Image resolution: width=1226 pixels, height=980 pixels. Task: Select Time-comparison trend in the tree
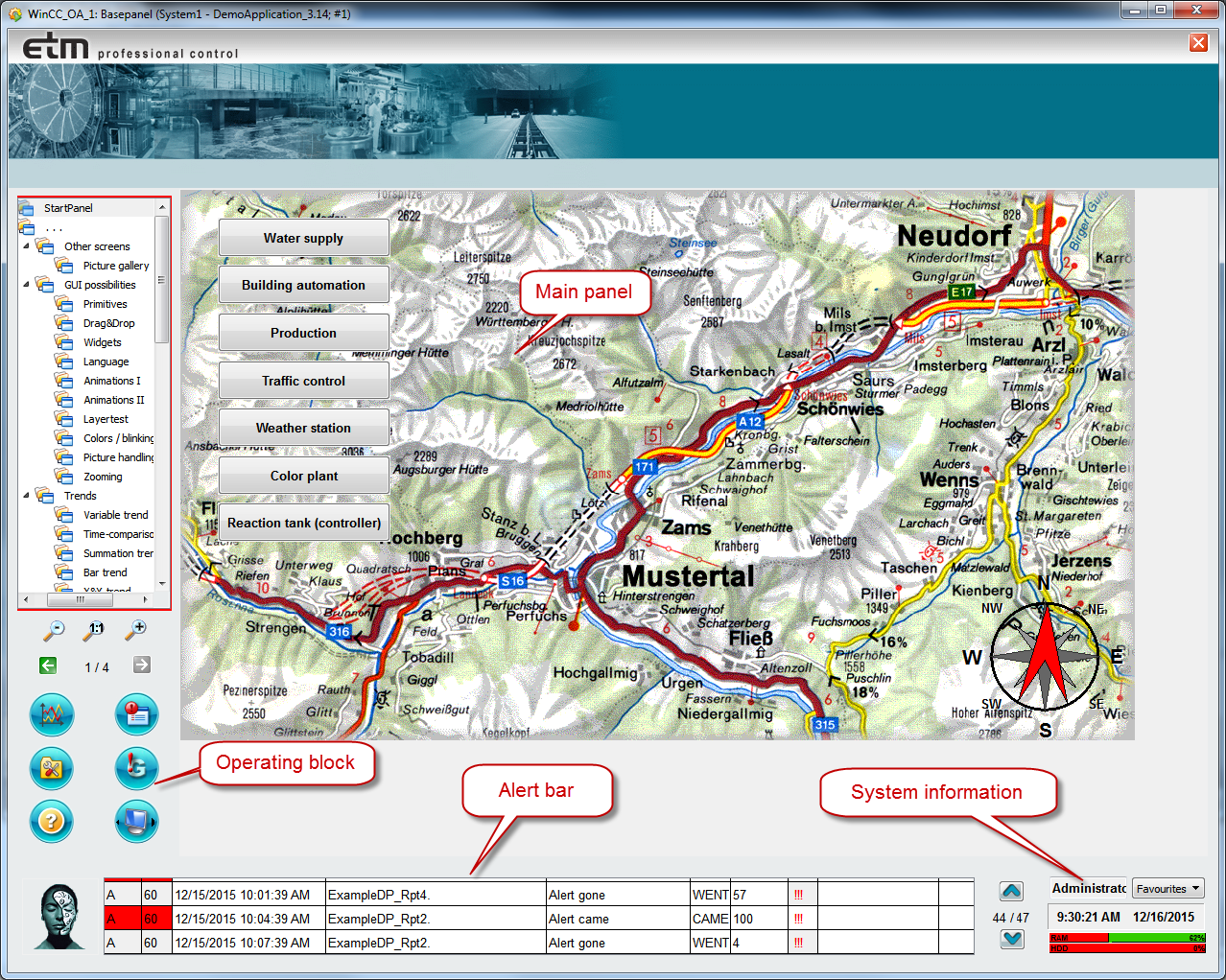tap(118, 534)
